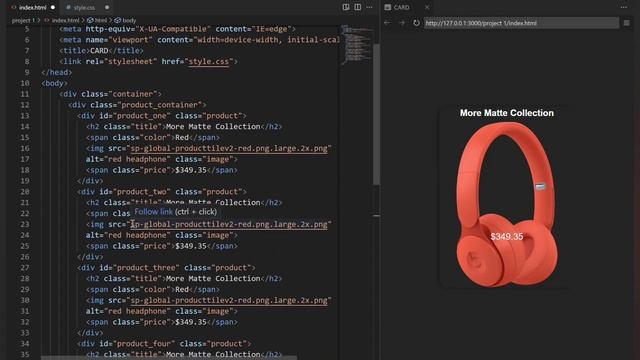640x360 pixels.
Task: Click the 'product_two' div on line 20
Action: [x=162, y=192]
